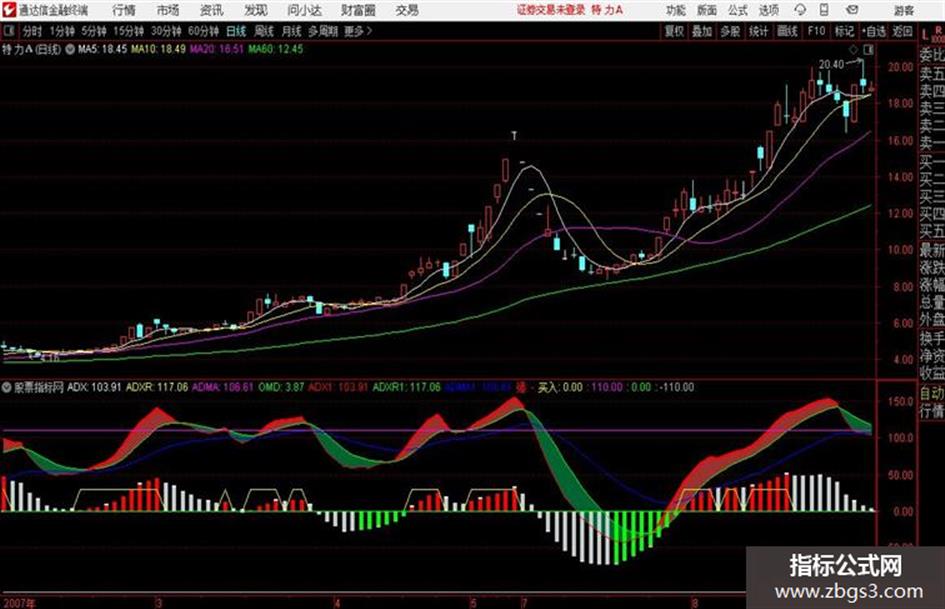Switch to the 15分钟 period tab

(128, 31)
